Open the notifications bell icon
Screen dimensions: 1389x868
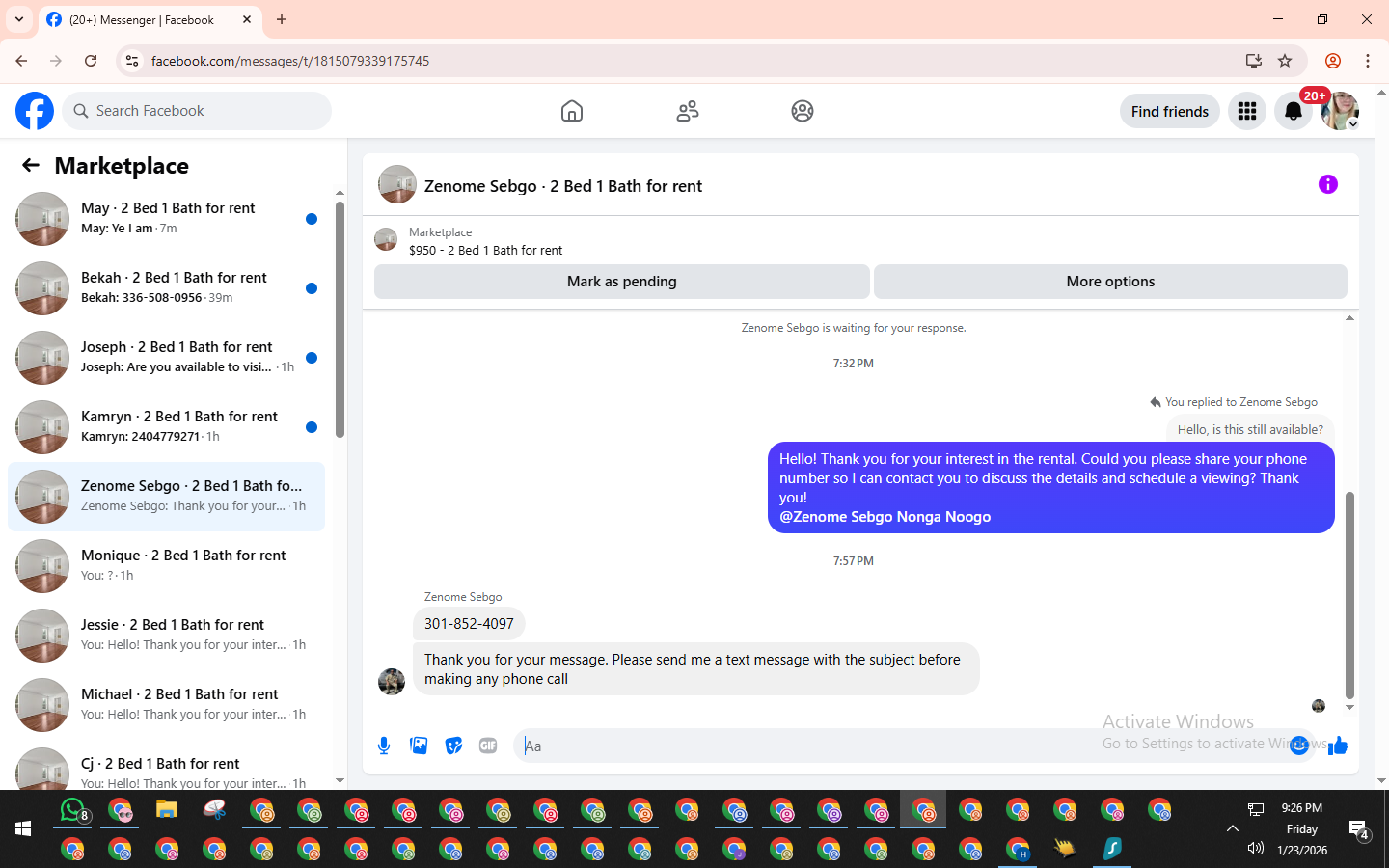(1294, 111)
